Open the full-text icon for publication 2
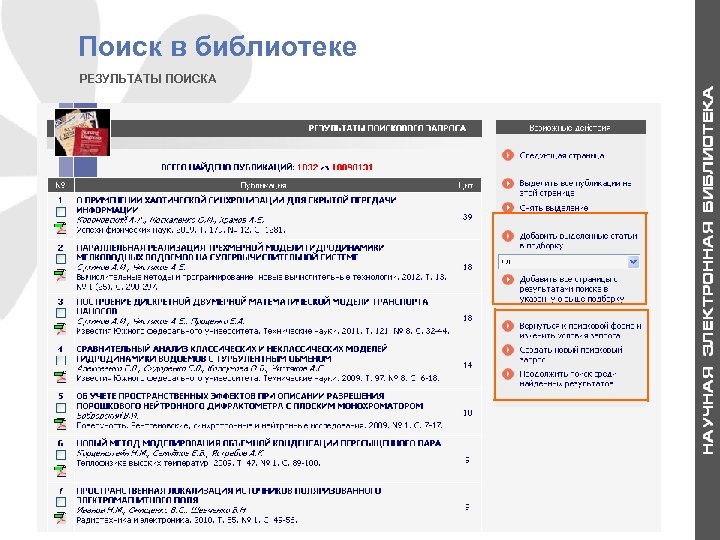The image size is (720, 540). click(x=60, y=276)
